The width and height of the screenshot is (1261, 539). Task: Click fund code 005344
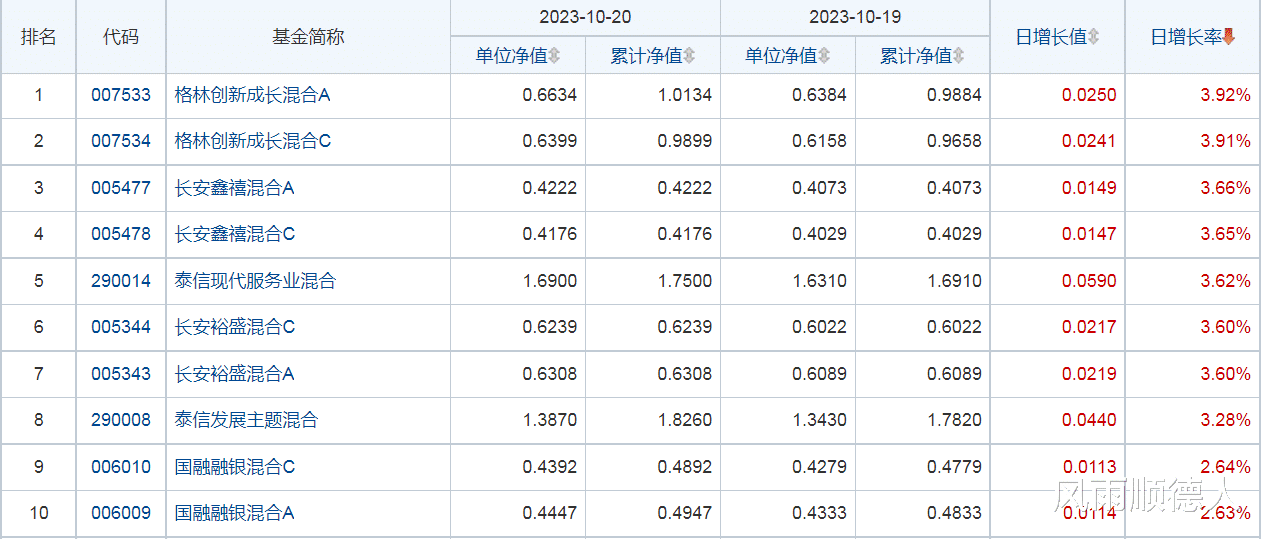click(x=121, y=327)
